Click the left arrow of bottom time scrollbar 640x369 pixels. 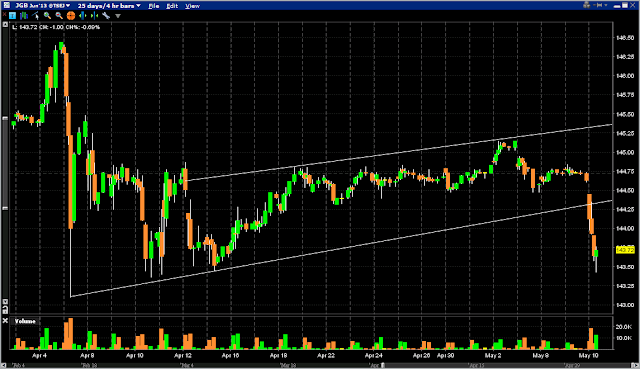click(3, 365)
